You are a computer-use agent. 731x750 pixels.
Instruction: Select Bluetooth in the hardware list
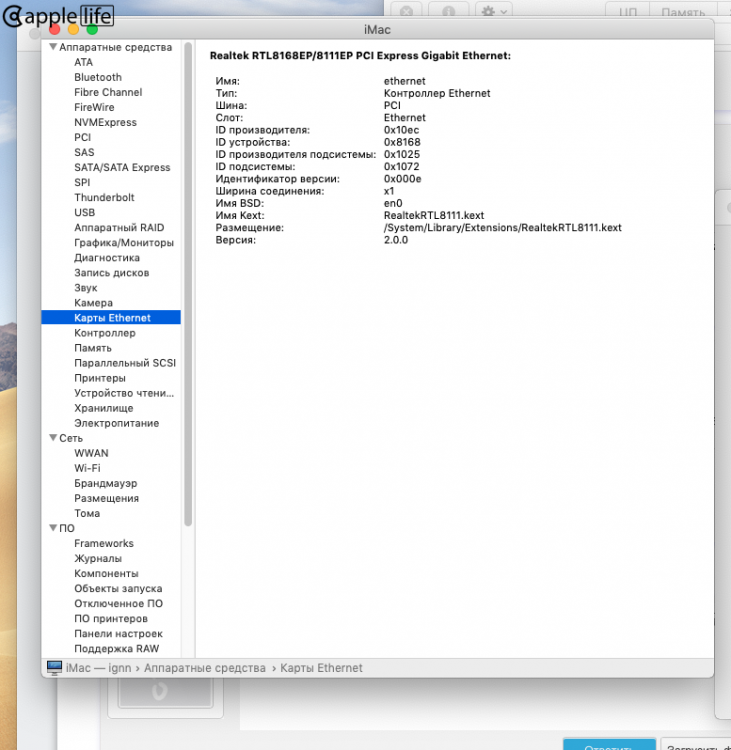[x=98, y=77]
